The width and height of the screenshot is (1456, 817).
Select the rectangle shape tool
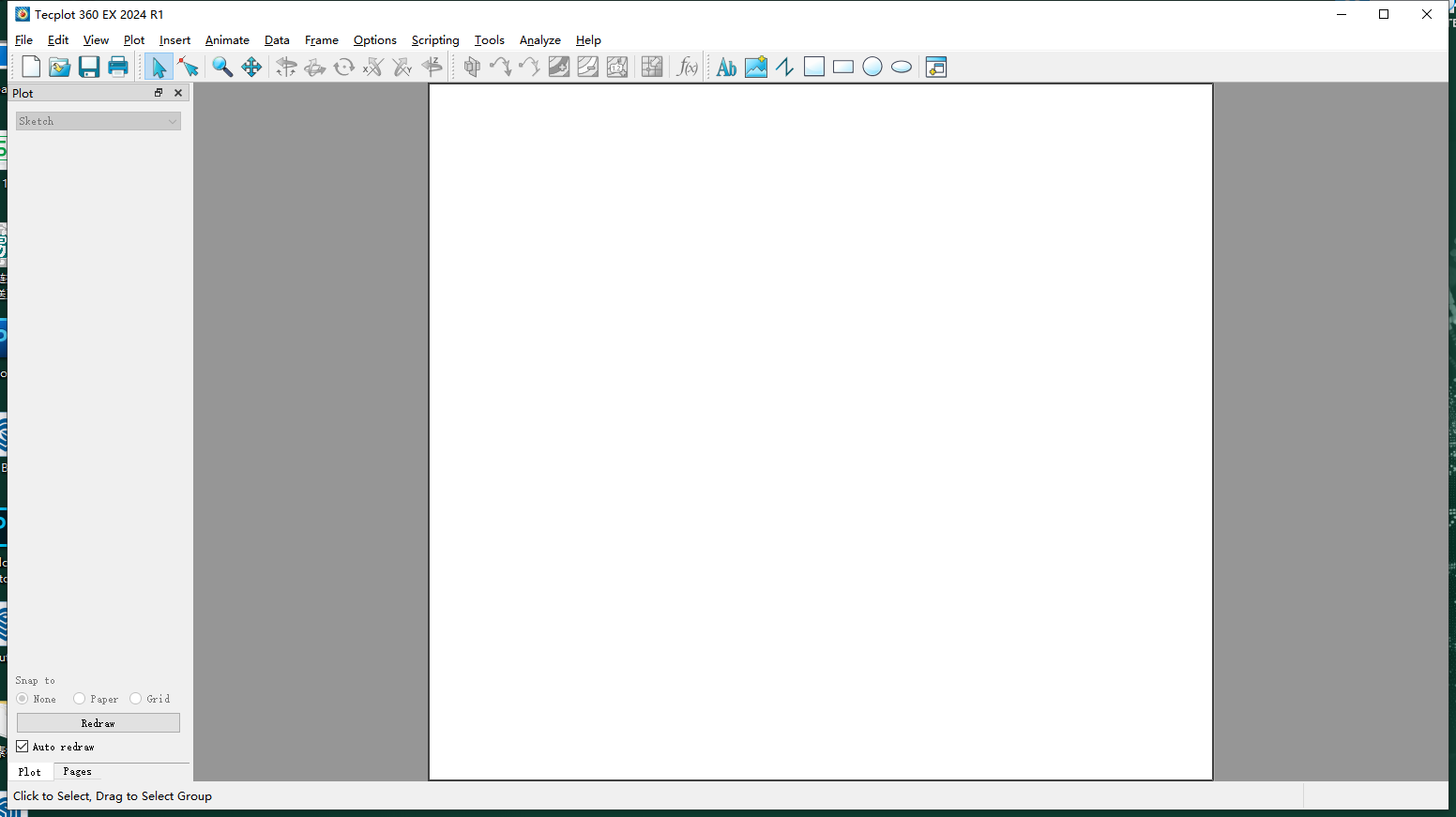click(x=843, y=67)
